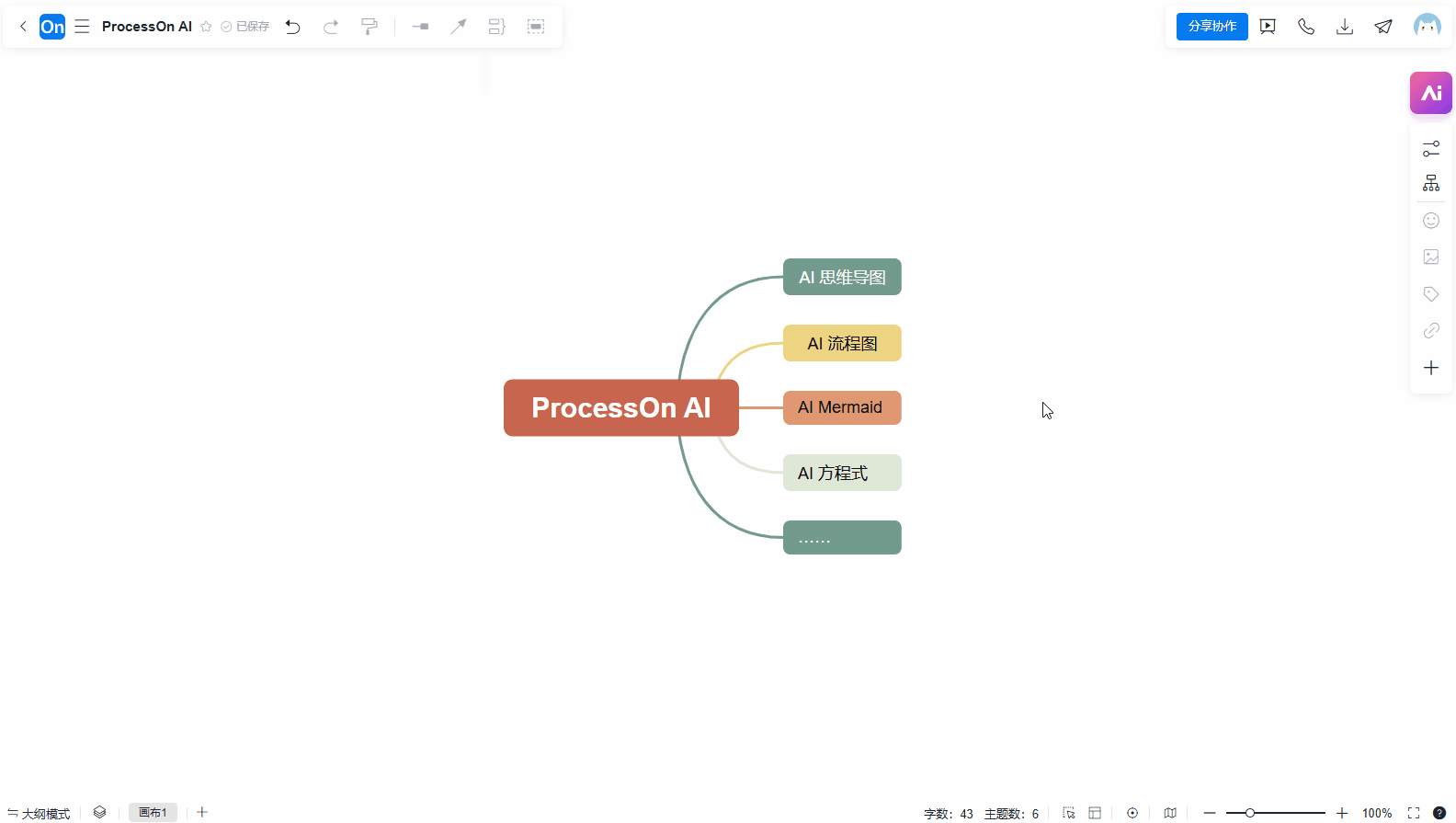Star the ProcessOn AI document as favorite
1456x823 pixels.
coord(206,27)
